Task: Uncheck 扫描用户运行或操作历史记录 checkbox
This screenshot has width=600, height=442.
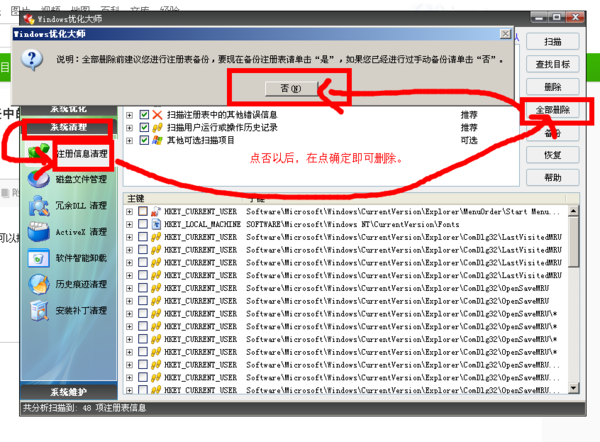Action: click(x=144, y=127)
